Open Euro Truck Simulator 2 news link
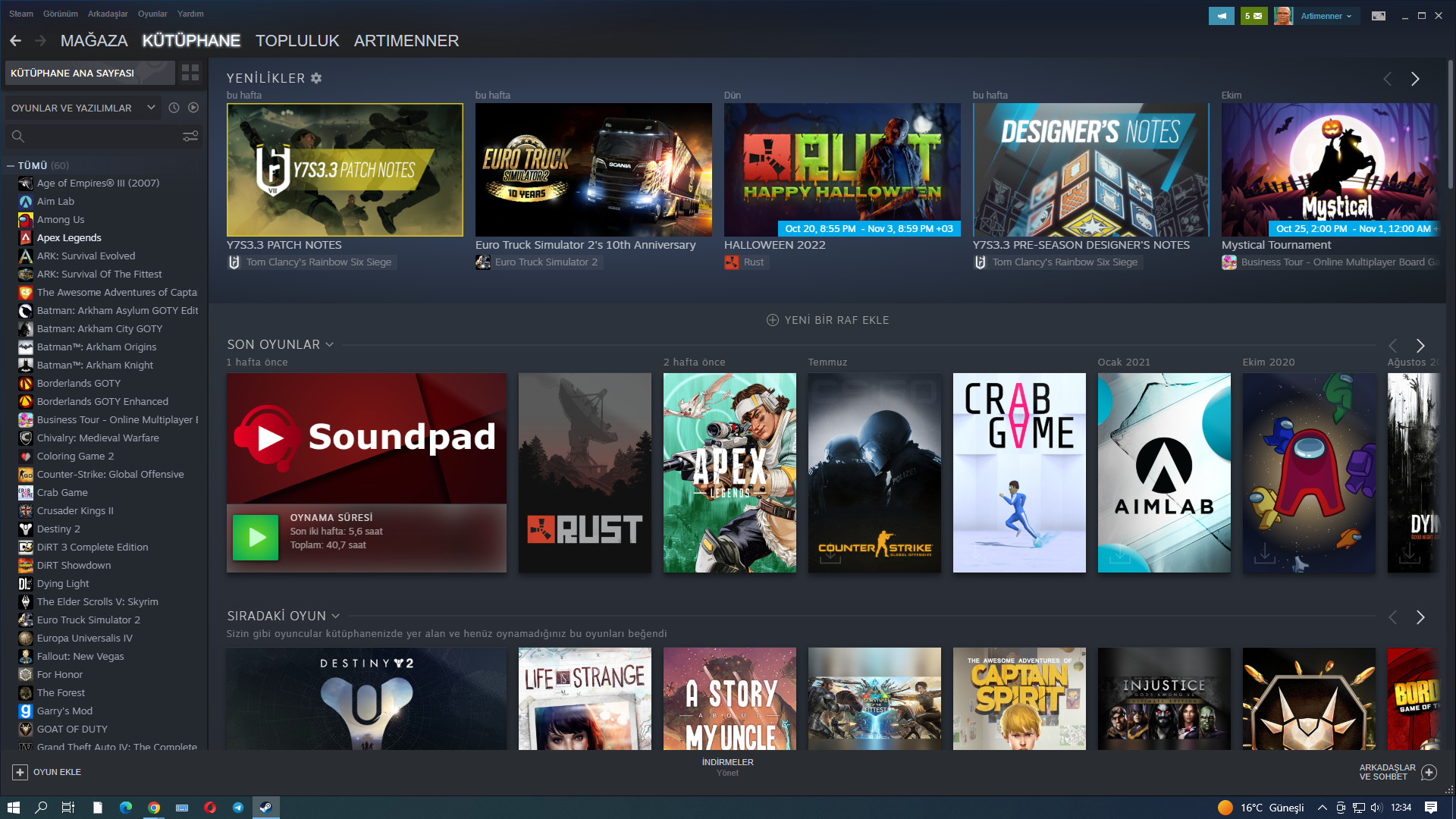This screenshot has height=819, width=1456. (538, 262)
